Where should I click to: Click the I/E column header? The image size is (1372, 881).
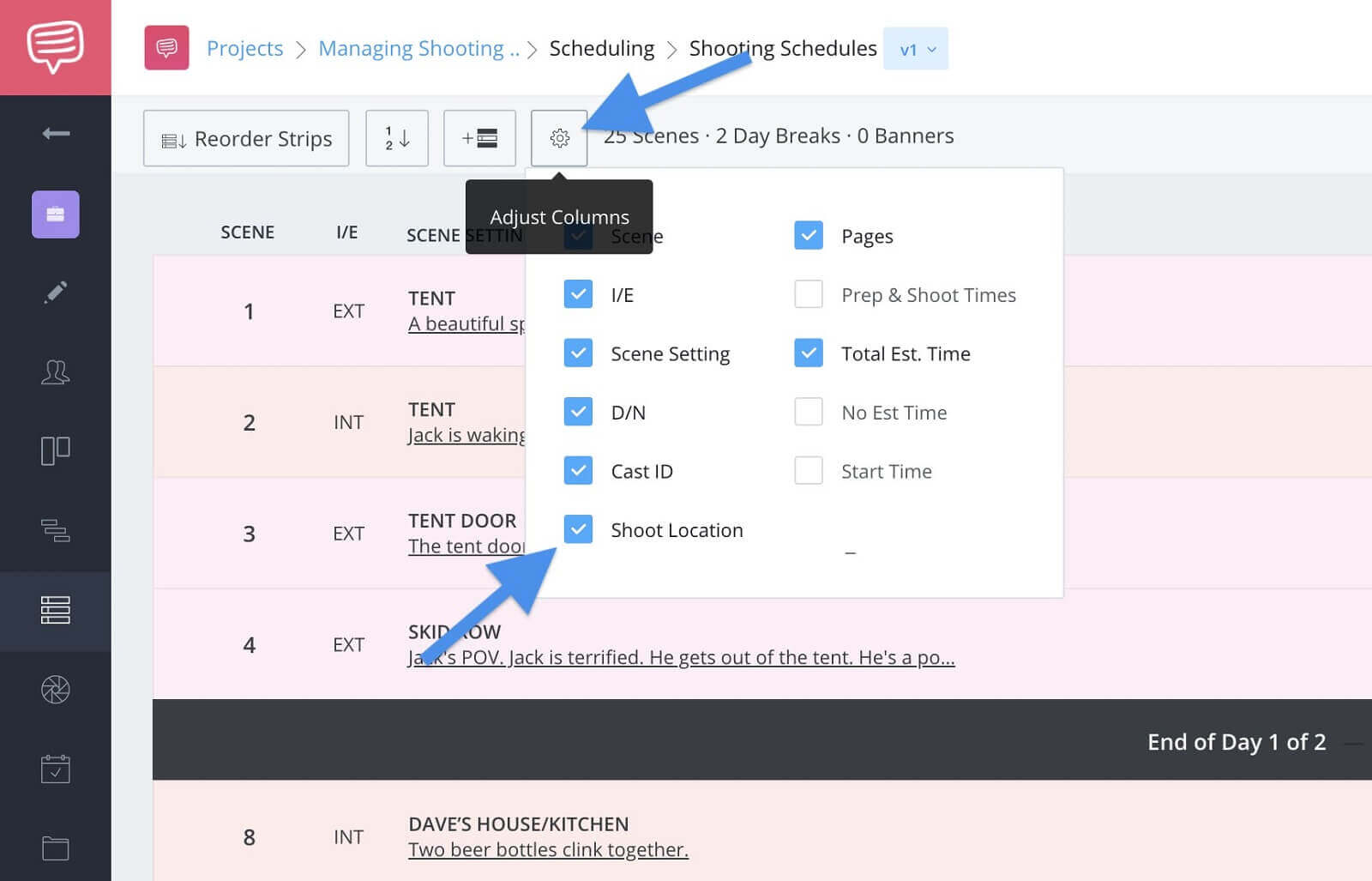347,232
